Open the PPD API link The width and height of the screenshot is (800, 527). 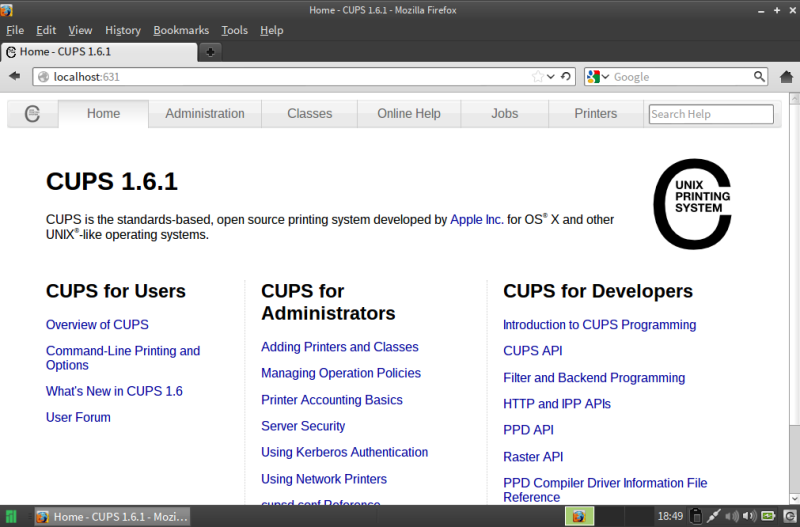[528, 430]
